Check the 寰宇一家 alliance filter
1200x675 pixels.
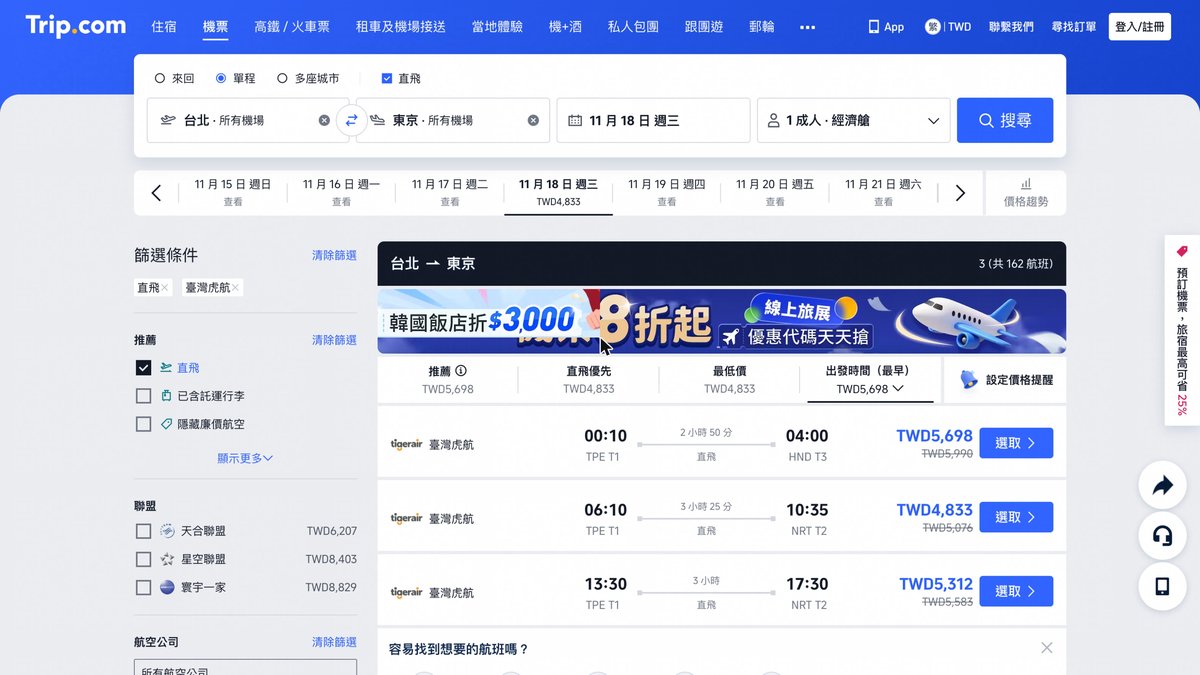(143, 587)
